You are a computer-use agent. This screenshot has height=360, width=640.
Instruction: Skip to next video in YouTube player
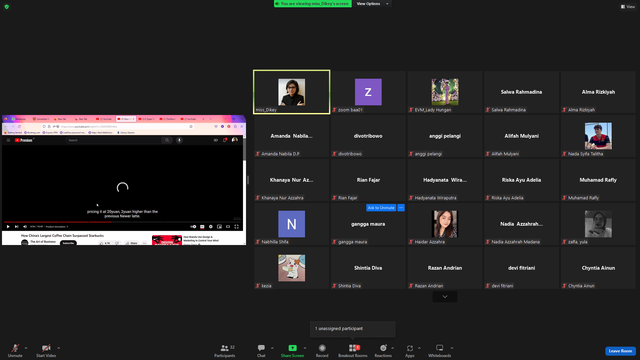[16, 227]
